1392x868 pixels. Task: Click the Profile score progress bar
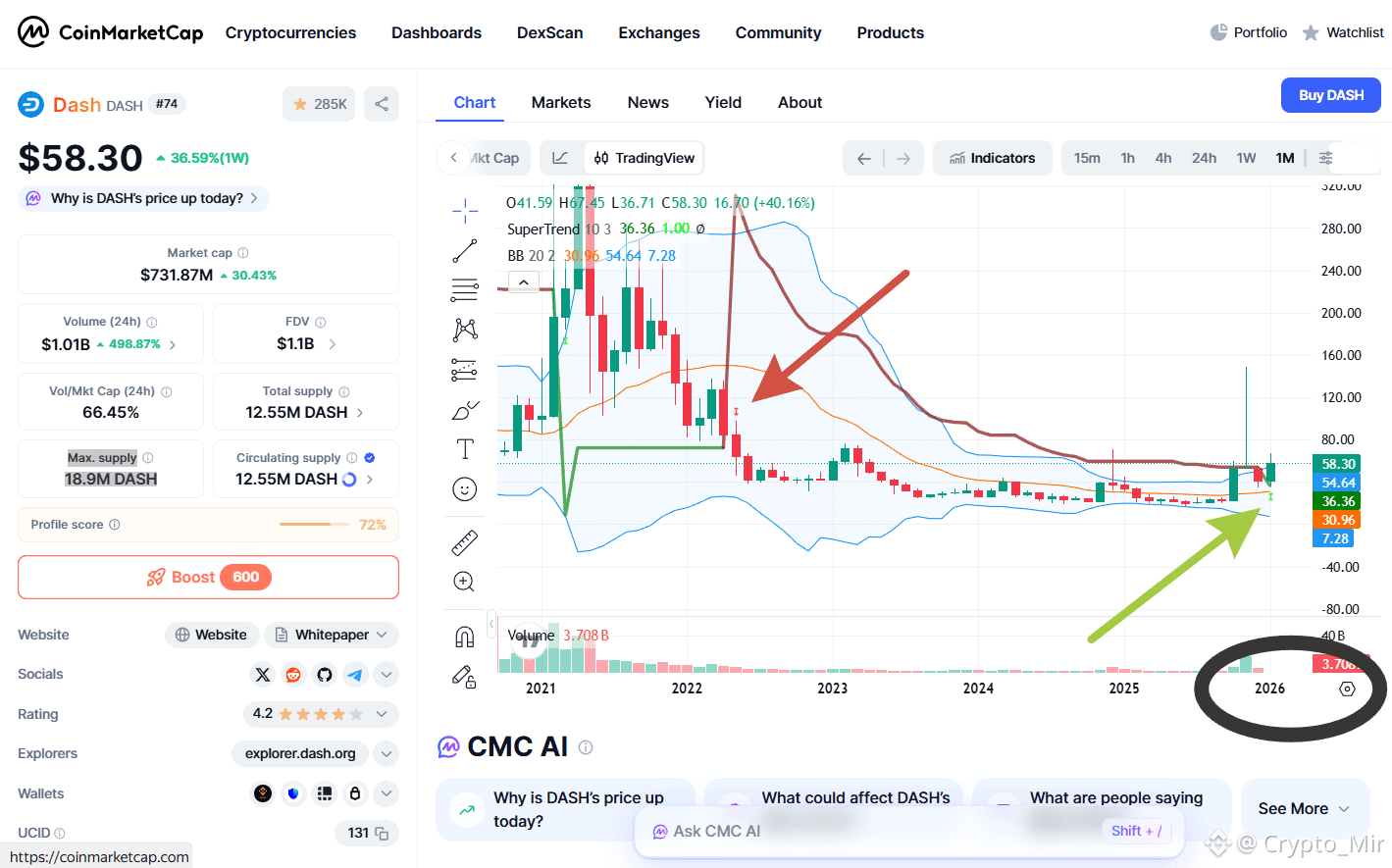[315, 525]
